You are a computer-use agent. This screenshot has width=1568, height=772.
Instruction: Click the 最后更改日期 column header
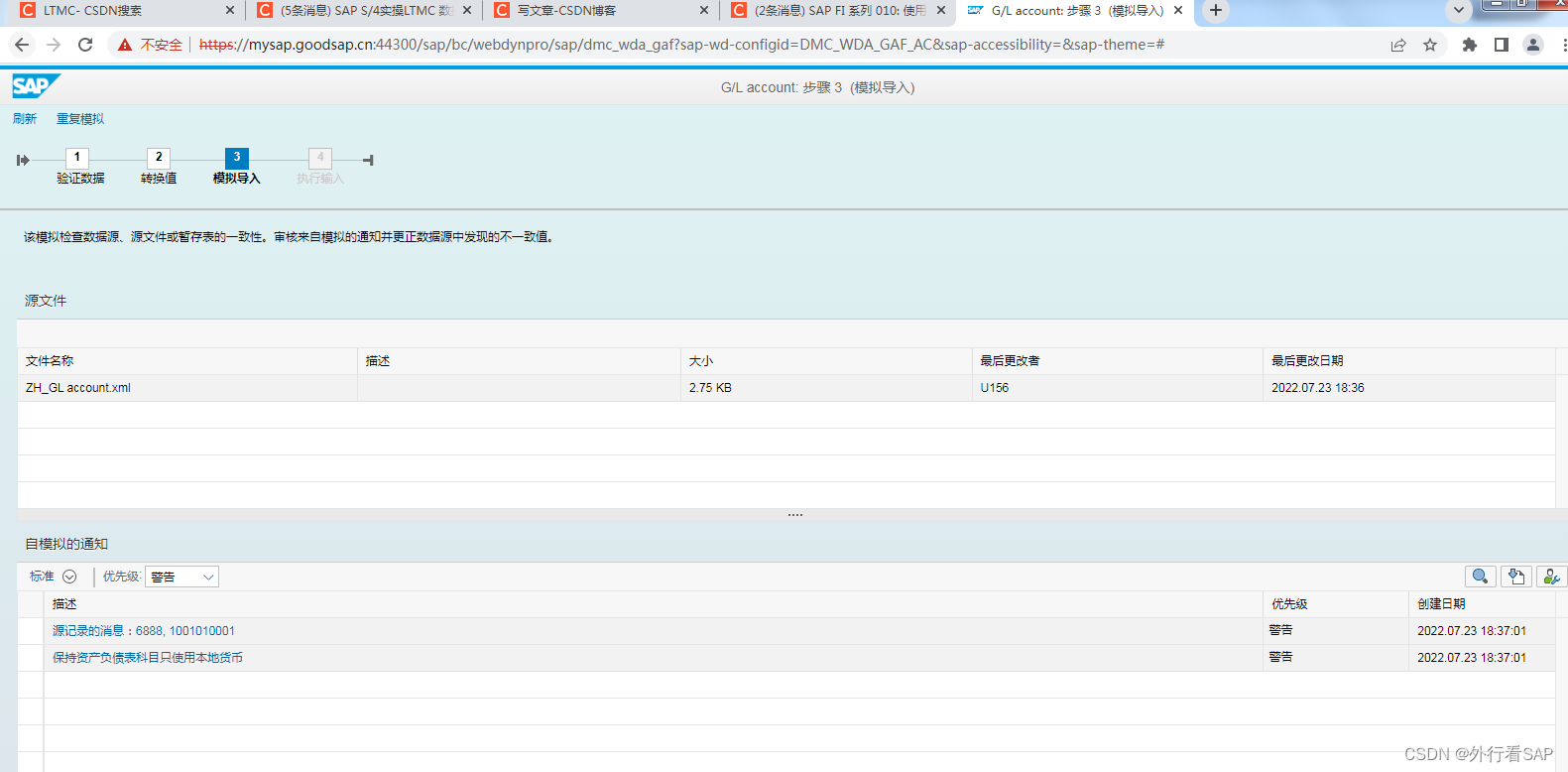(1409, 361)
